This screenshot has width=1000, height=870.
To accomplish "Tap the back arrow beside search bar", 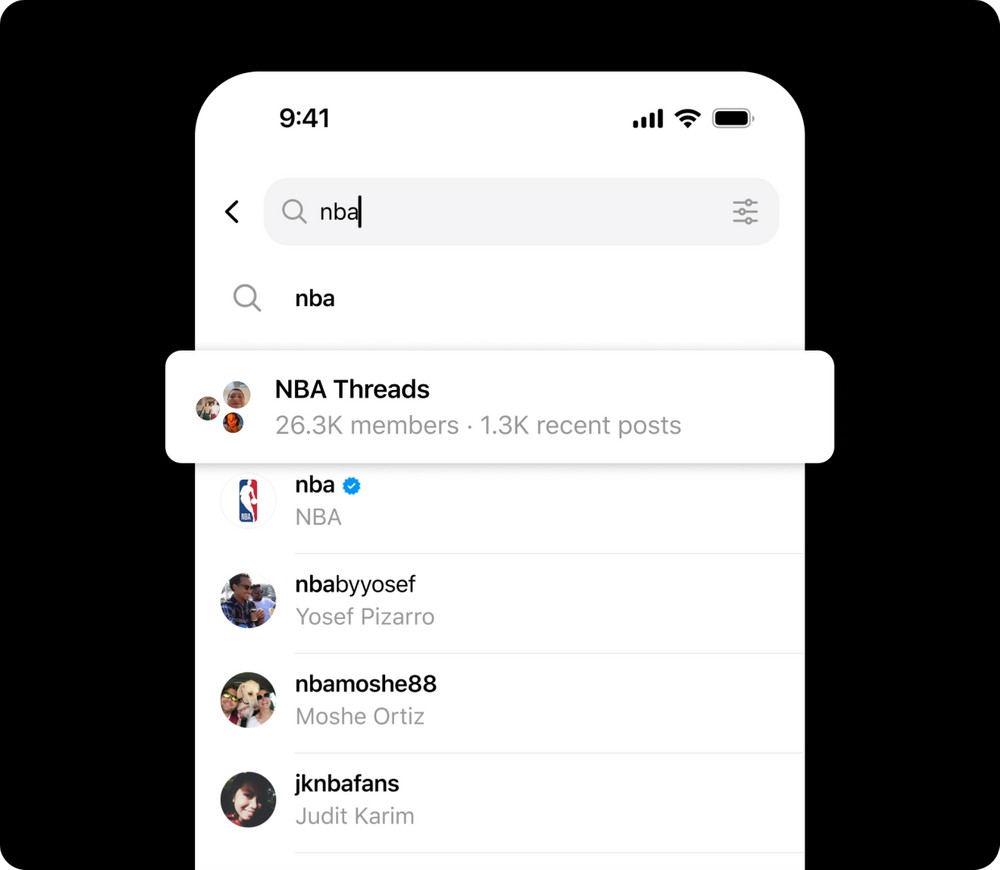I will [232, 212].
